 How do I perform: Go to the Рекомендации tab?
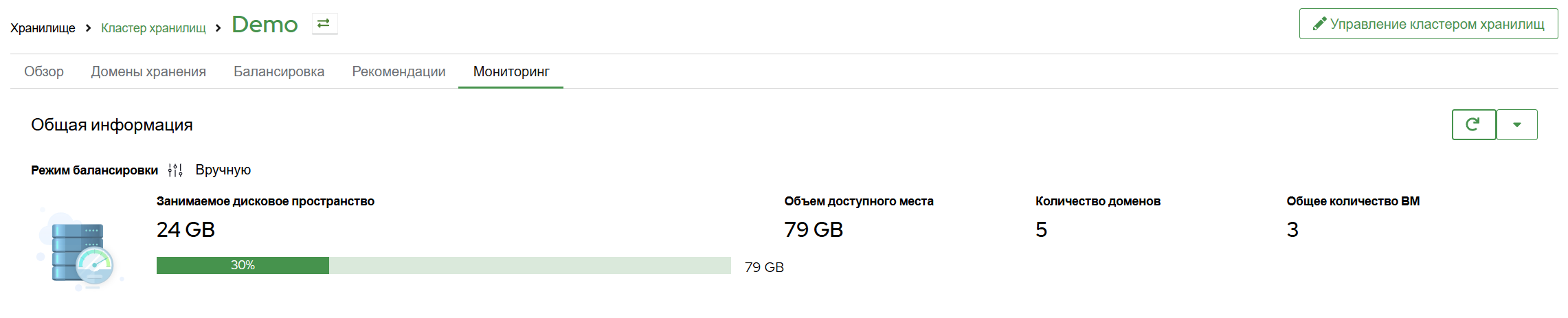pos(399,71)
